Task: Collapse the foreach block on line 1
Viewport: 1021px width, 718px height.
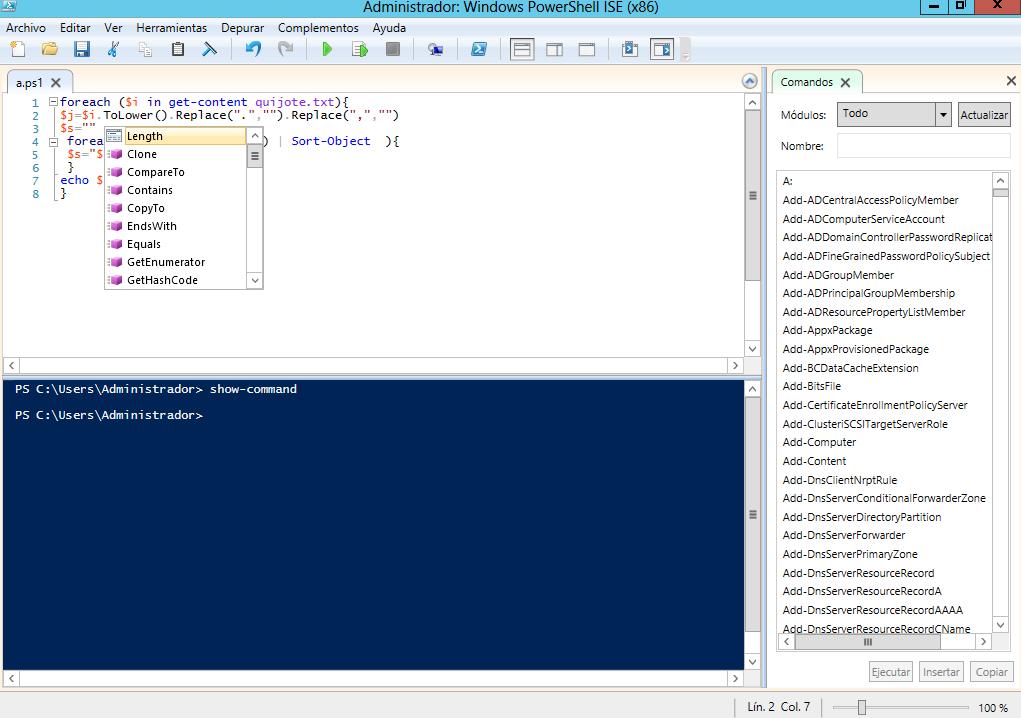Action: click(x=52, y=102)
